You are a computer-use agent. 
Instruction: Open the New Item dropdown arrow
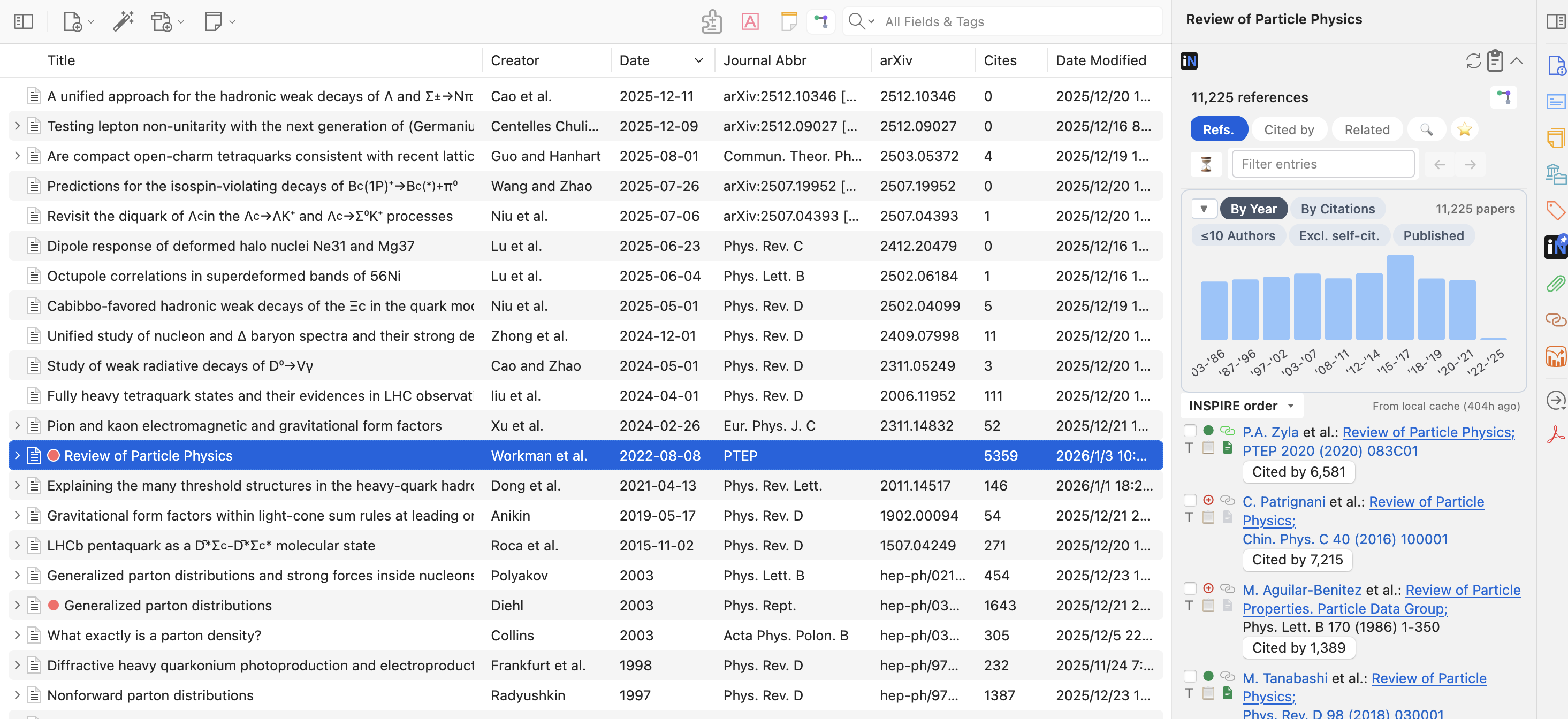[90, 22]
